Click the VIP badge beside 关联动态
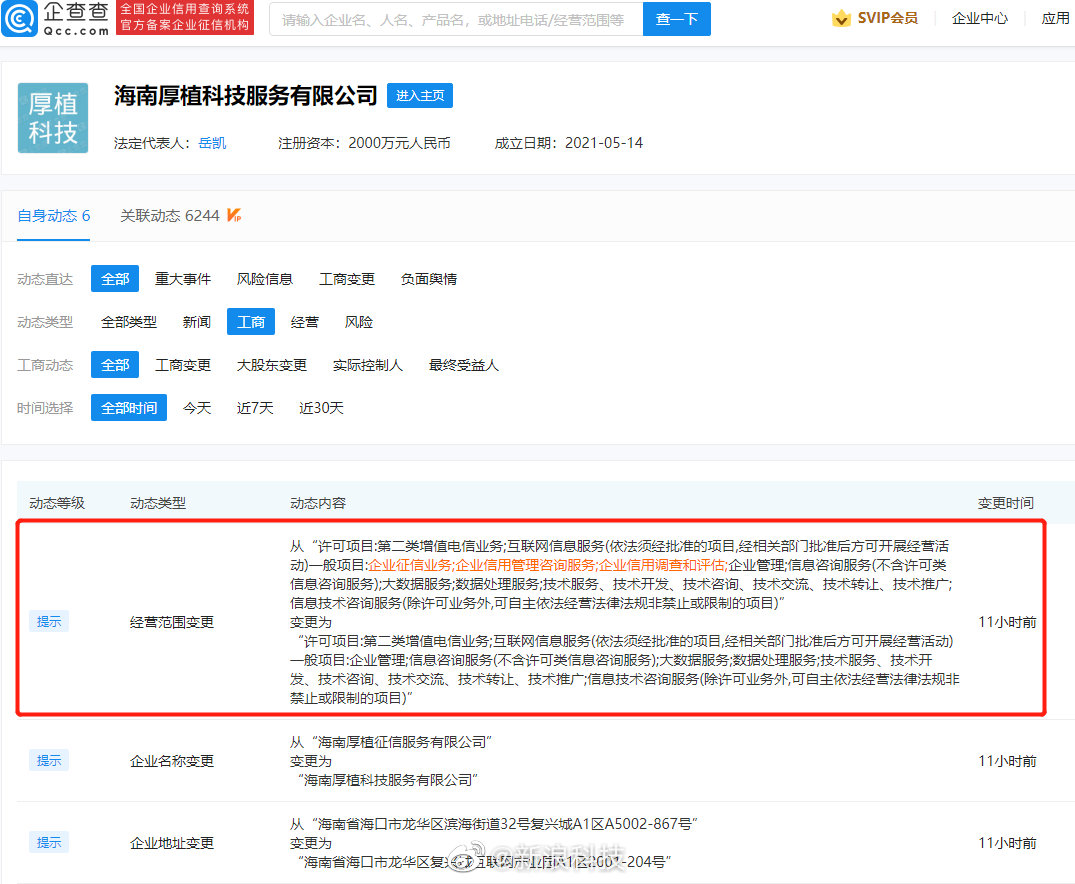The image size is (1075, 884). pos(234,215)
